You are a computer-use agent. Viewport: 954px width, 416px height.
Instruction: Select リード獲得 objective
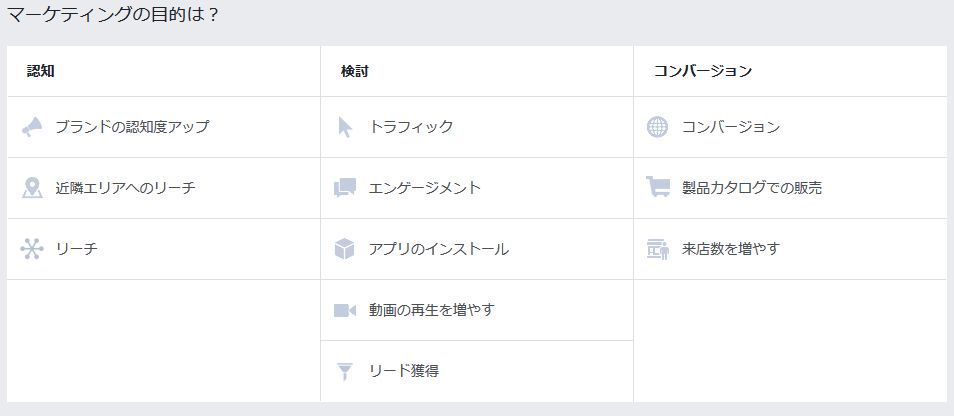404,371
